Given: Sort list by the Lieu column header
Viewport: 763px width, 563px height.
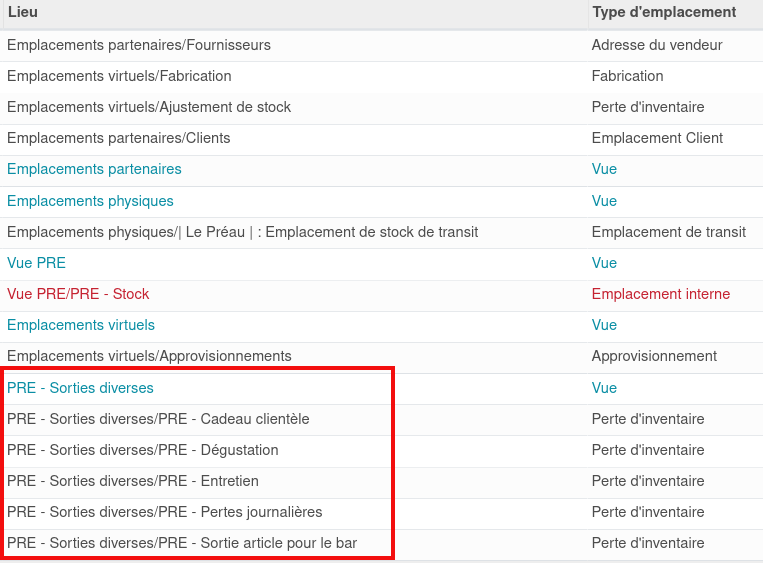Looking at the screenshot, I should [x=23, y=12].
